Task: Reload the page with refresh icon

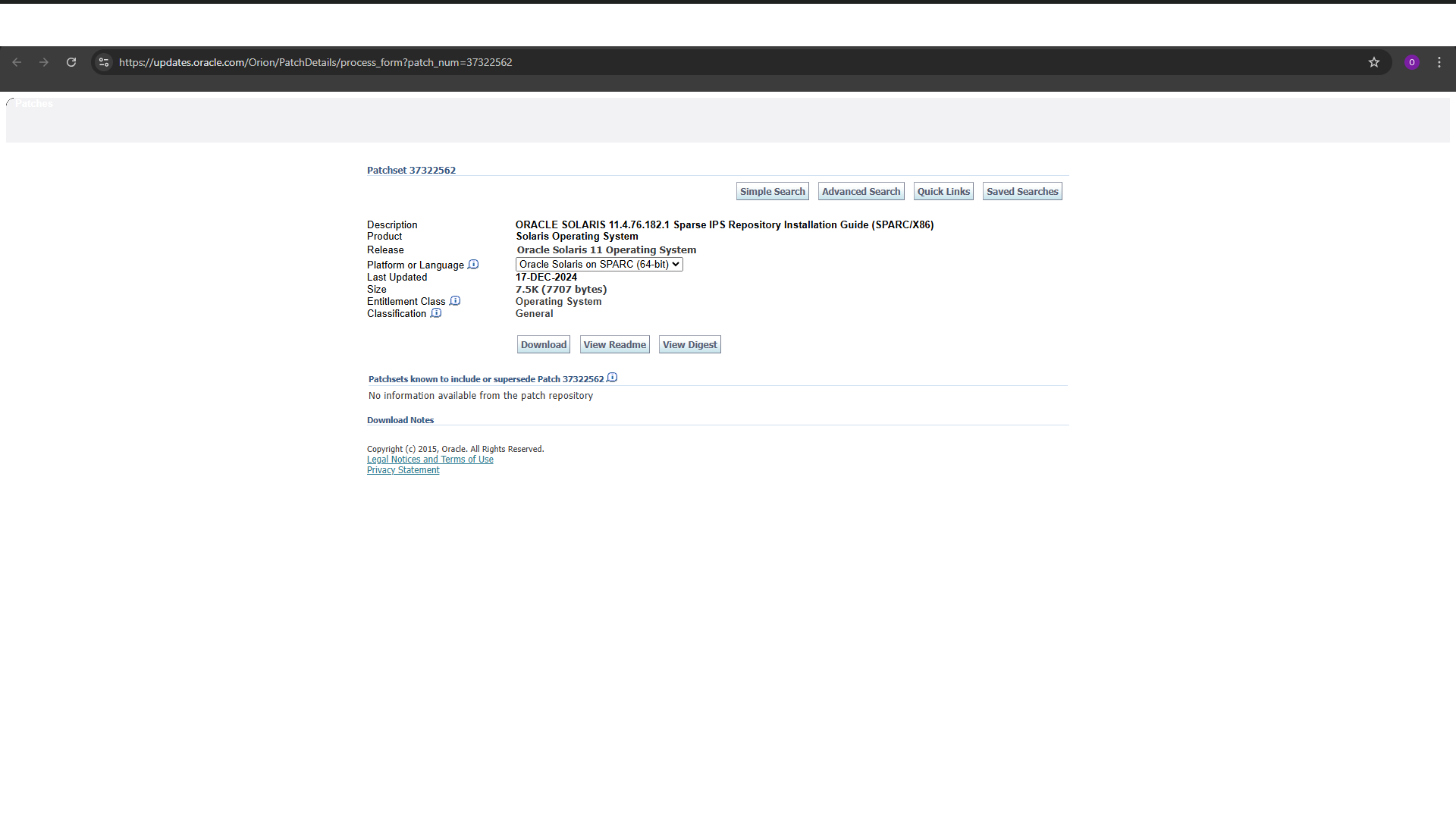Action: (71, 62)
